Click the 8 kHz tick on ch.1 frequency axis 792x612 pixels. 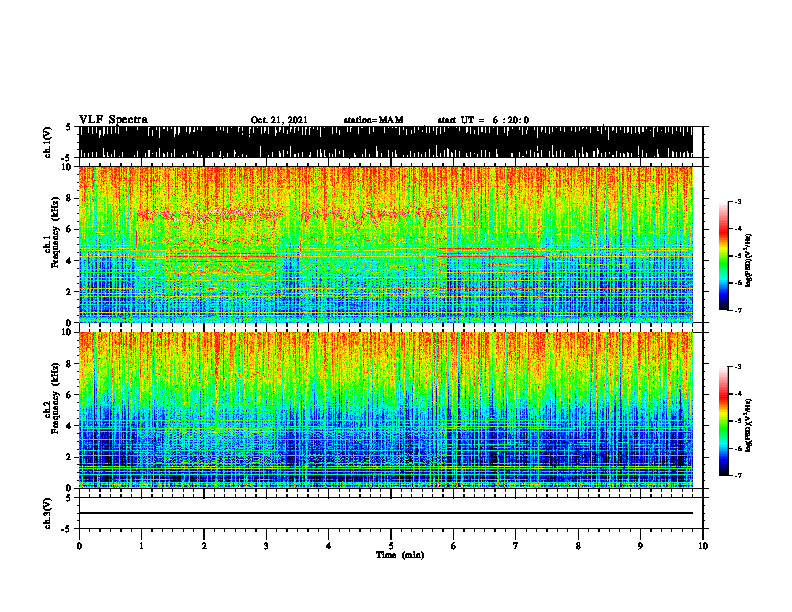(70, 198)
